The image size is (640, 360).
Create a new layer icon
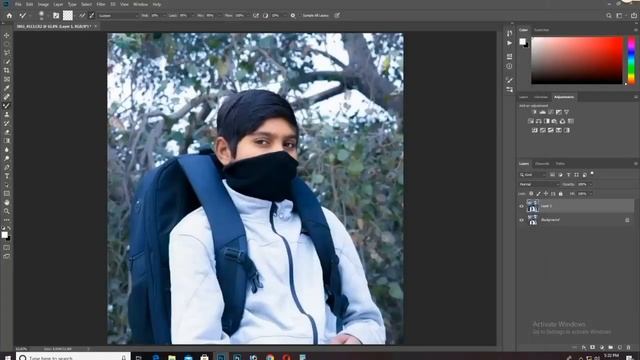pos(620,347)
